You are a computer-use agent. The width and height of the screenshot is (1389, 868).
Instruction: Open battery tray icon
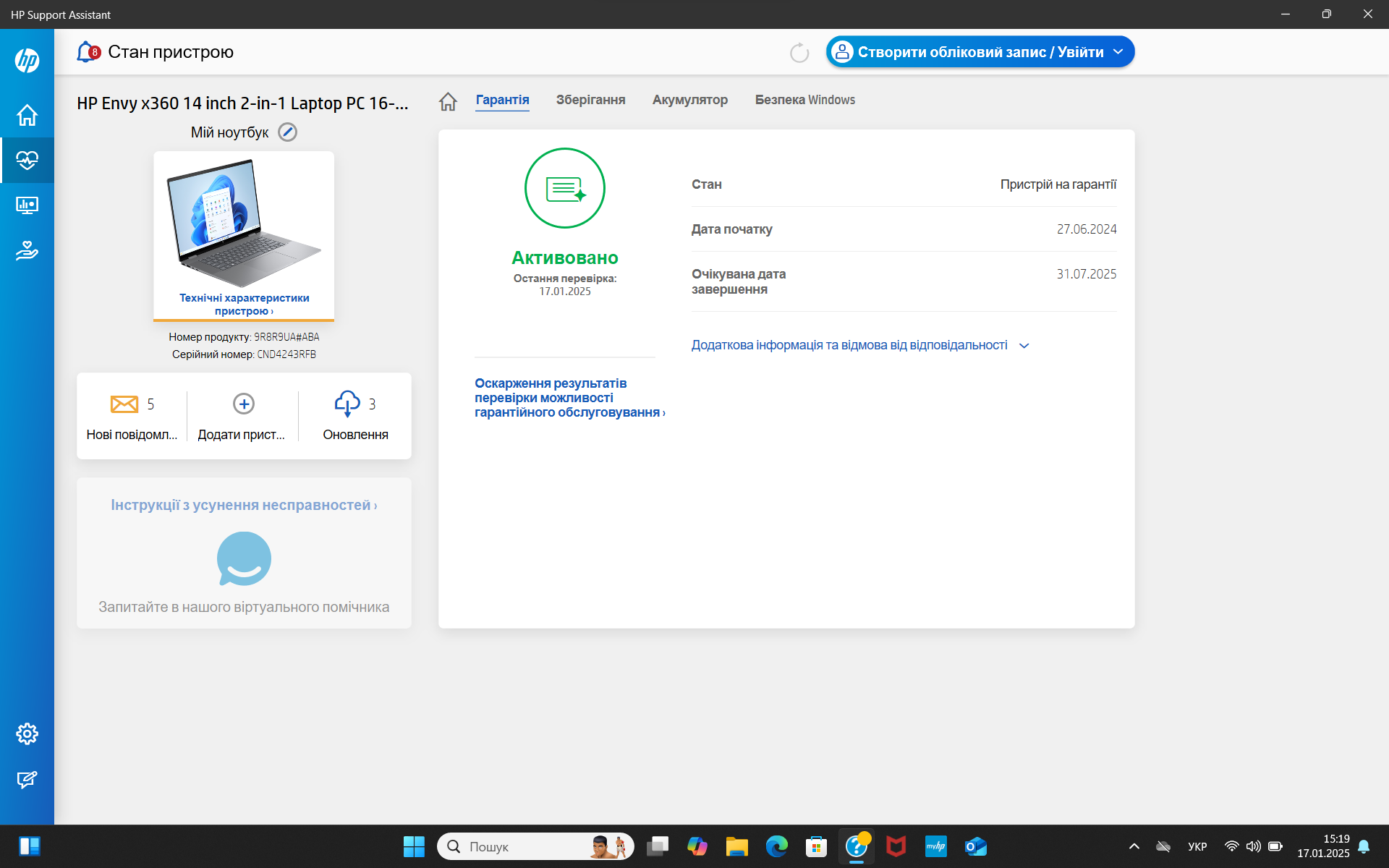tap(1275, 846)
